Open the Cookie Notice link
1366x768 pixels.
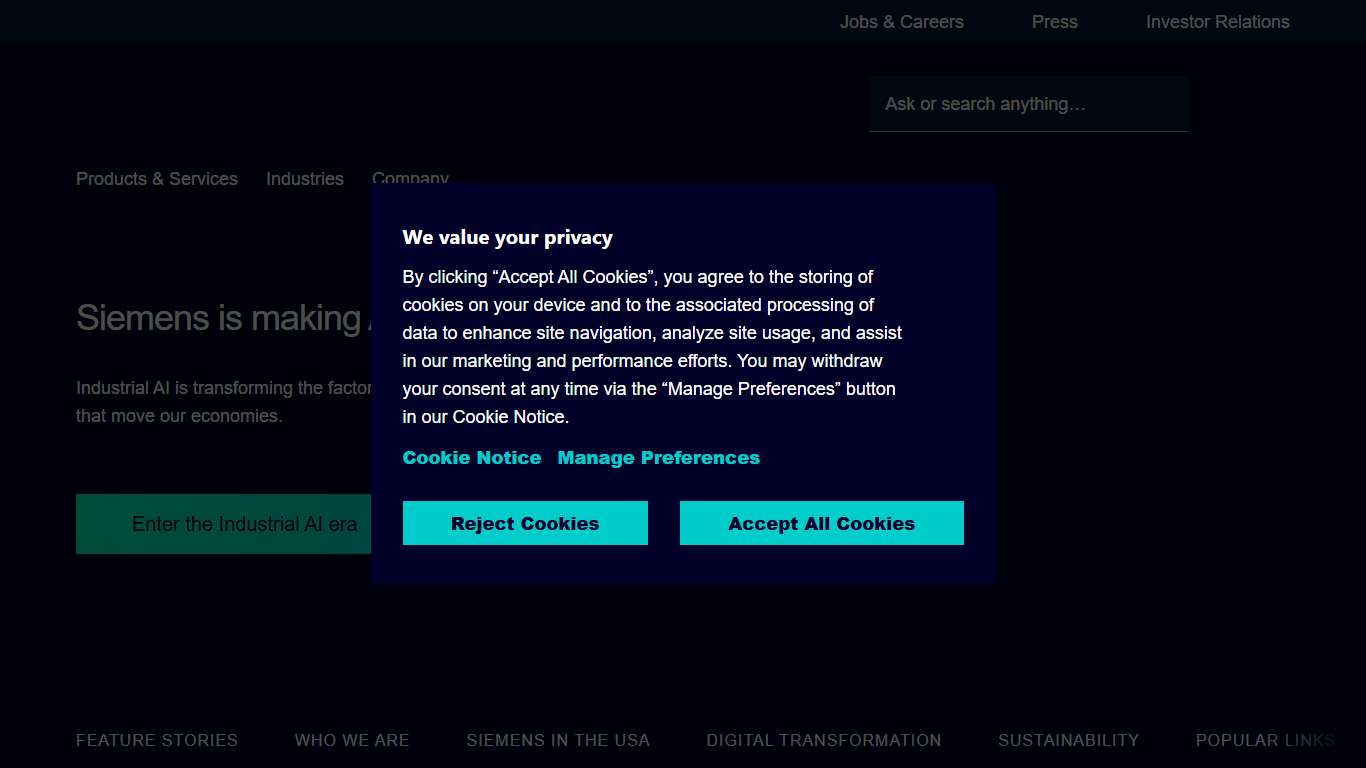pyautogui.click(x=471, y=458)
